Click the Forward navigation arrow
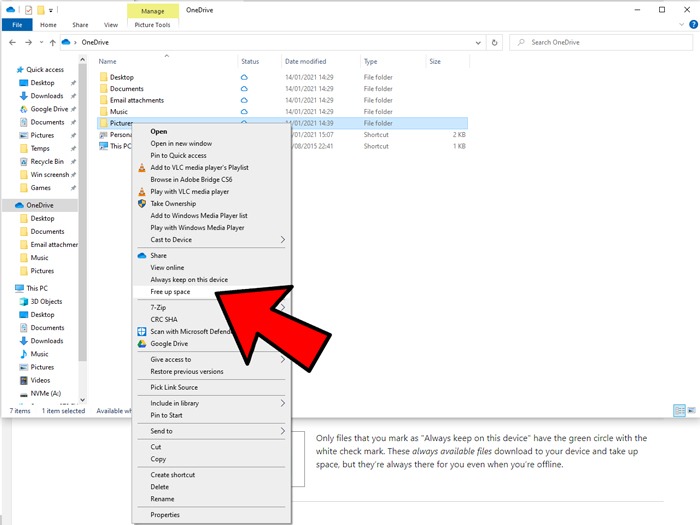The width and height of the screenshot is (700, 525). pyautogui.click(x=28, y=42)
